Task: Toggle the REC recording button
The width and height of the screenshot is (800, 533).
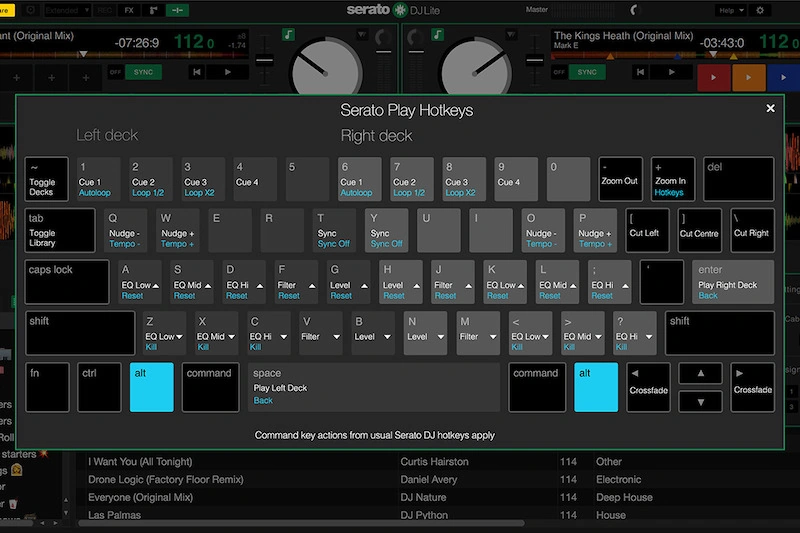Action: pyautogui.click(x=105, y=10)
